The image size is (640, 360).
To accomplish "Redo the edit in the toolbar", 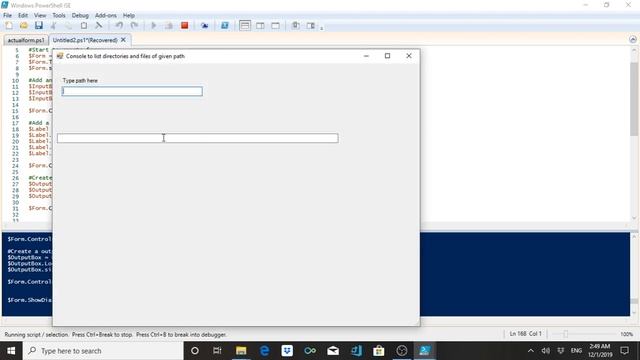I will click(134, 26).
